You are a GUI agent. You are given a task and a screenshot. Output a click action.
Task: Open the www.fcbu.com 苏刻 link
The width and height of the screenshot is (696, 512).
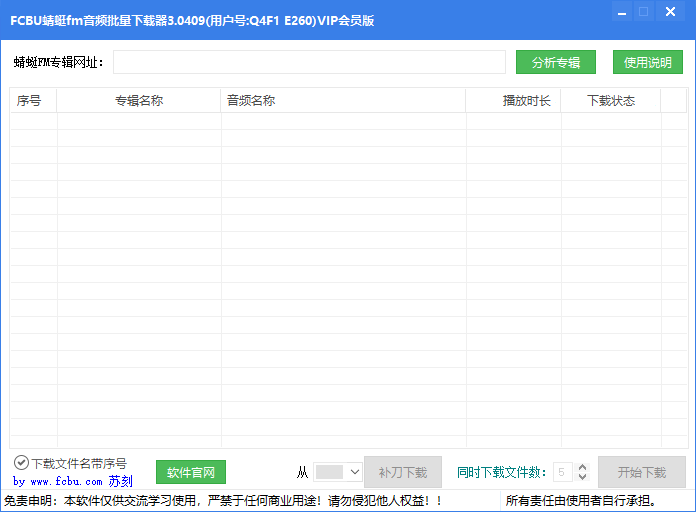tap(73, 481)
